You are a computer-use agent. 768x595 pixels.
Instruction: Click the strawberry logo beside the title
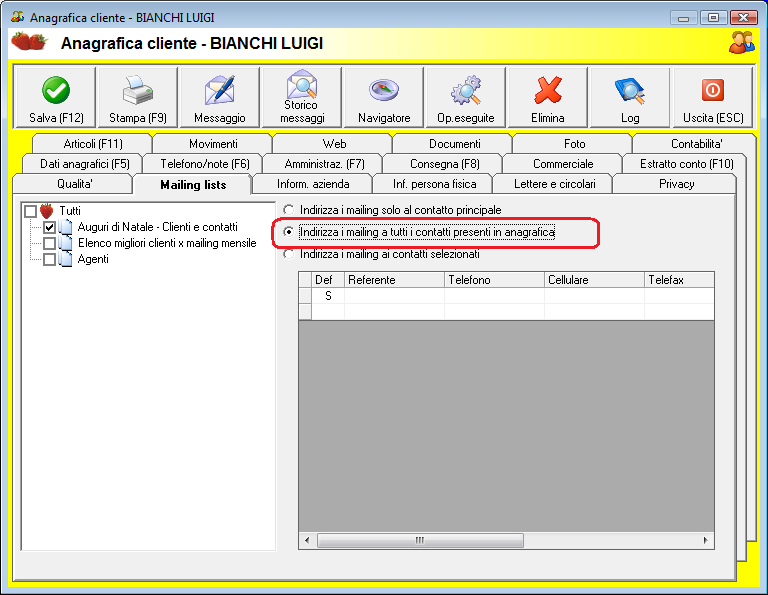pos(29,41)
